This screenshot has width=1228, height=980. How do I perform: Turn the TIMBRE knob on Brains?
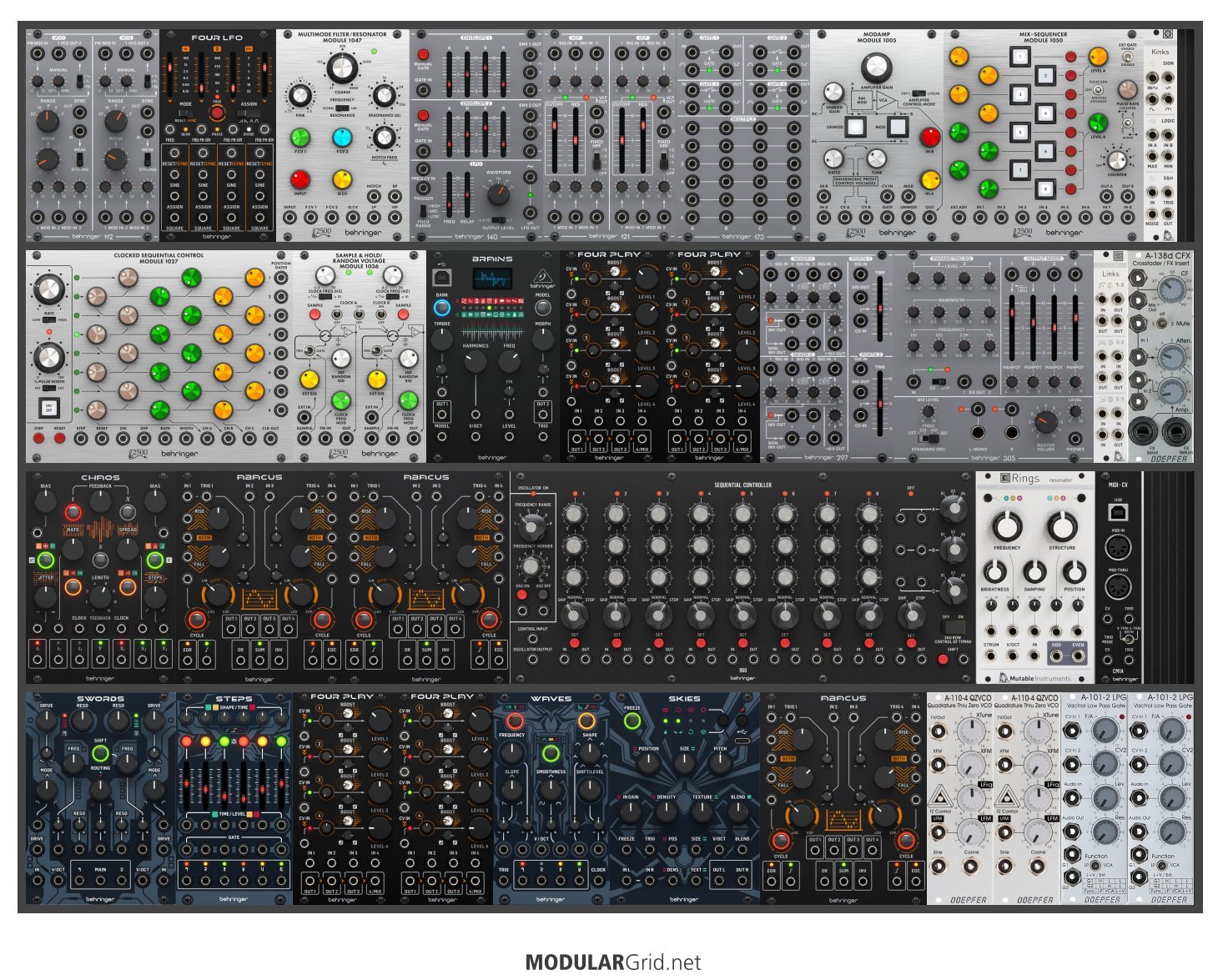pyautogui.click(x=442, y=339)
